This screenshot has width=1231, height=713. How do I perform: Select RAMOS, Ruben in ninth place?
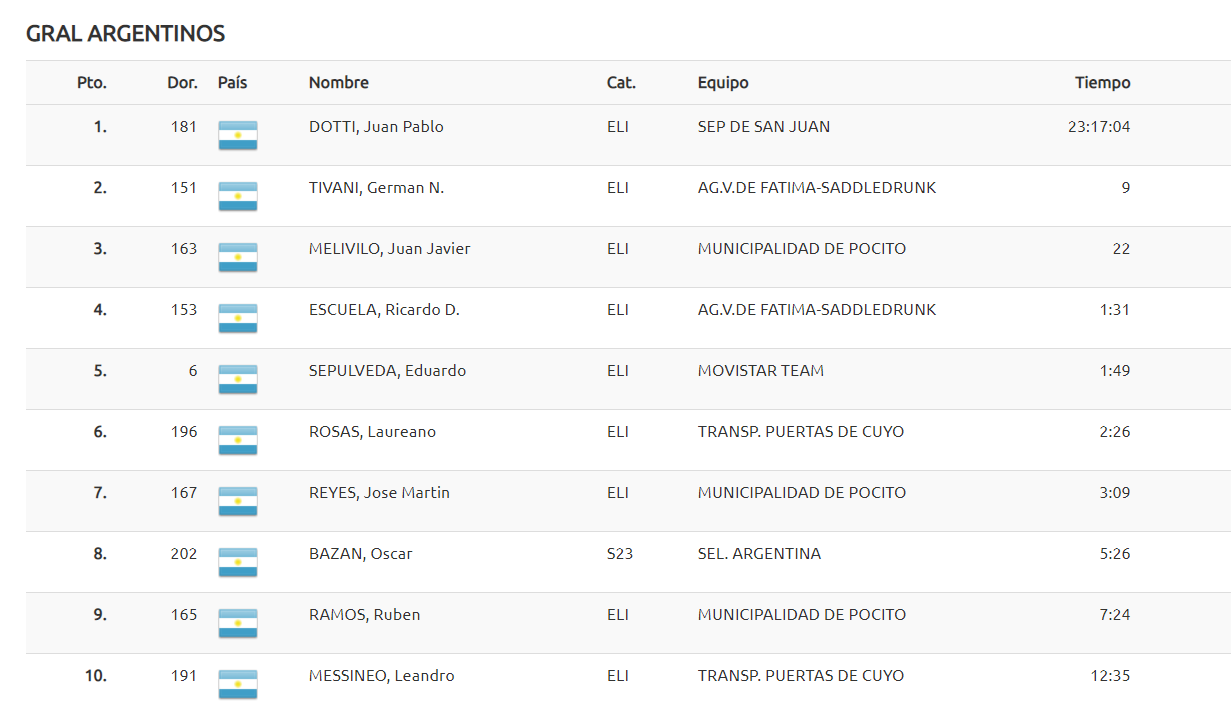coord(364,615)
